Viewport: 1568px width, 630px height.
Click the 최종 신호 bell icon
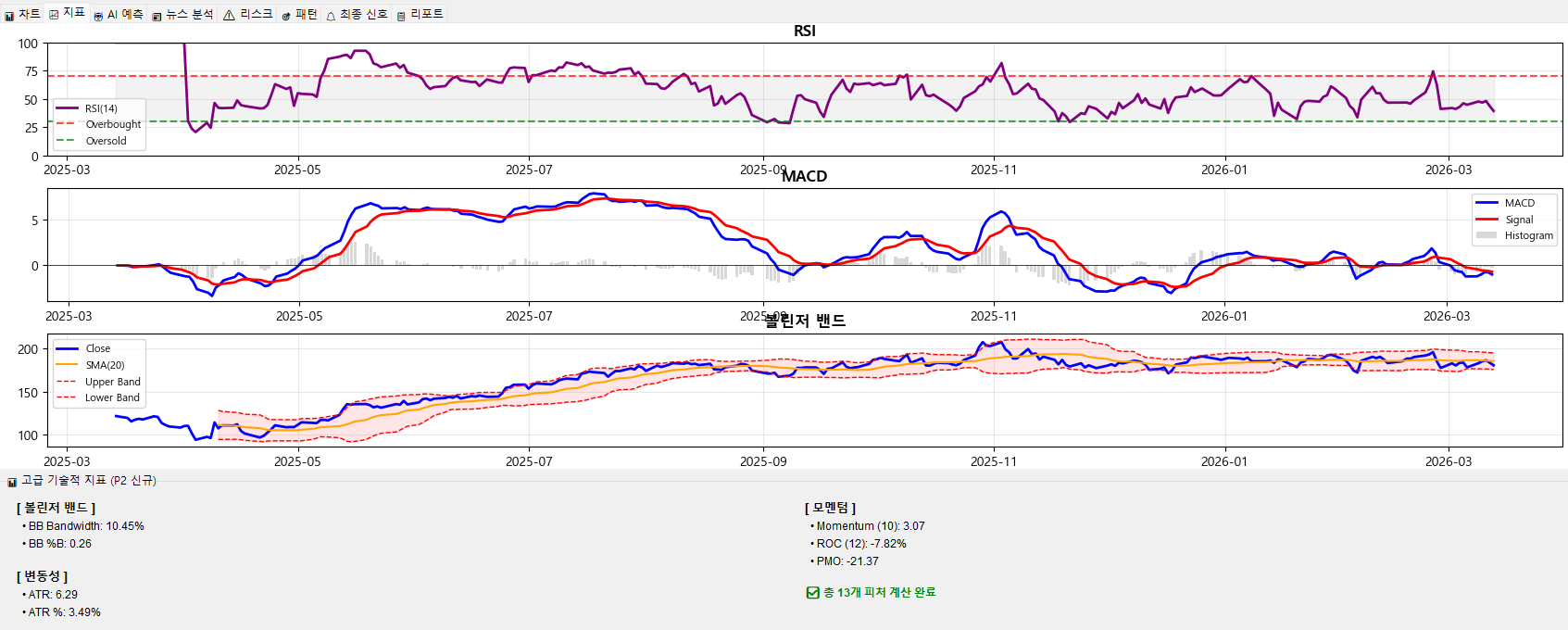pyautogui.click(x=331, y=16)
